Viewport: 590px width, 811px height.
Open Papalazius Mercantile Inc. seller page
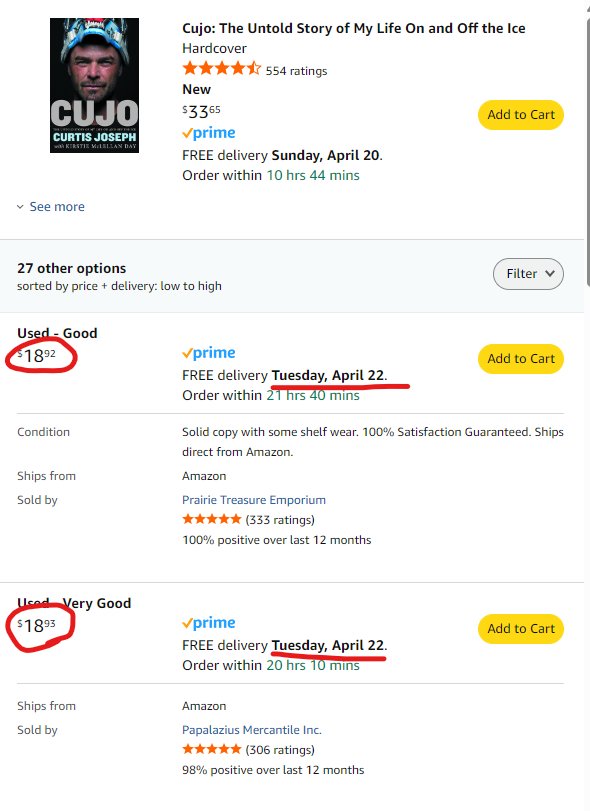tap(252, 730)
